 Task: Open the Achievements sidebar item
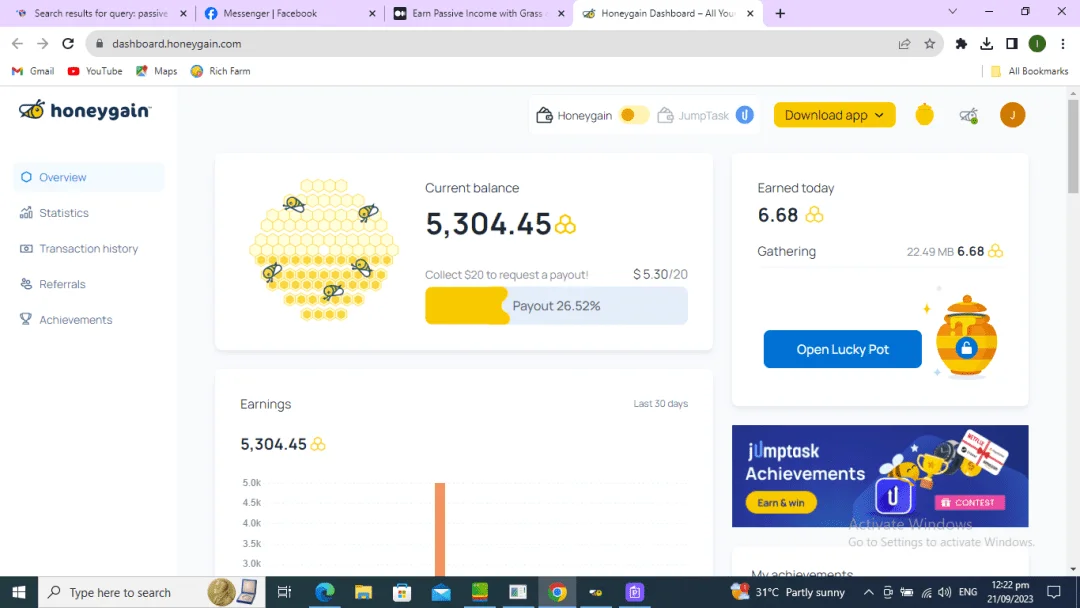[89, 319]
